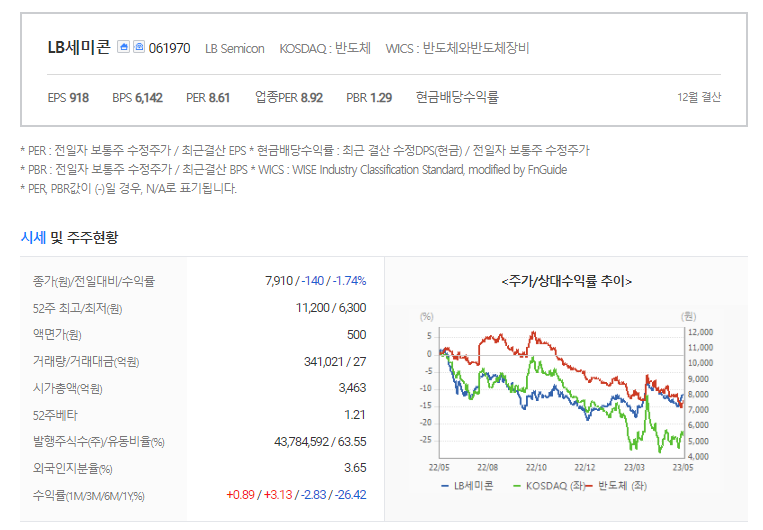Click the PER 8.61 value
The width and height of the screenshot is (763, 530).
pos(208,98)
